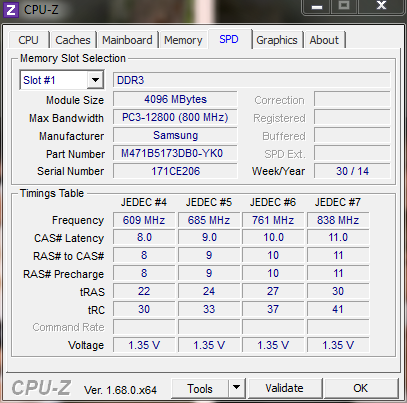Expand the Slot #1 memory slot dropdown
The image size is (407, 403).
click(x=95, y=80)
